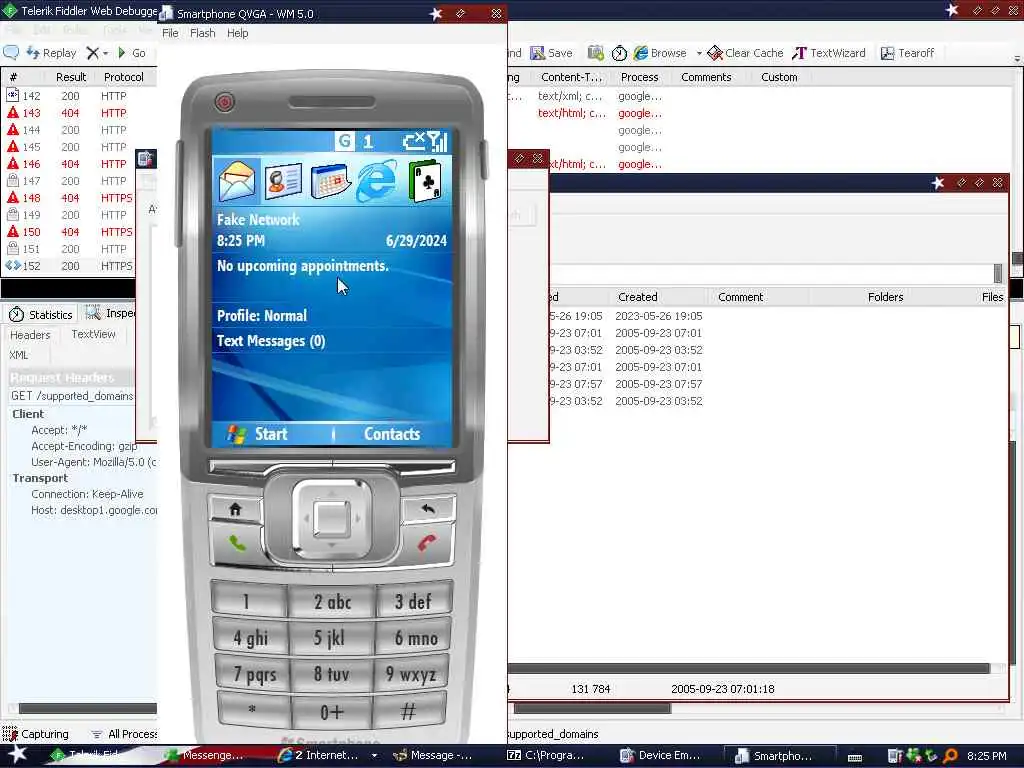Click Fiddler Browse button

[660, 54]
